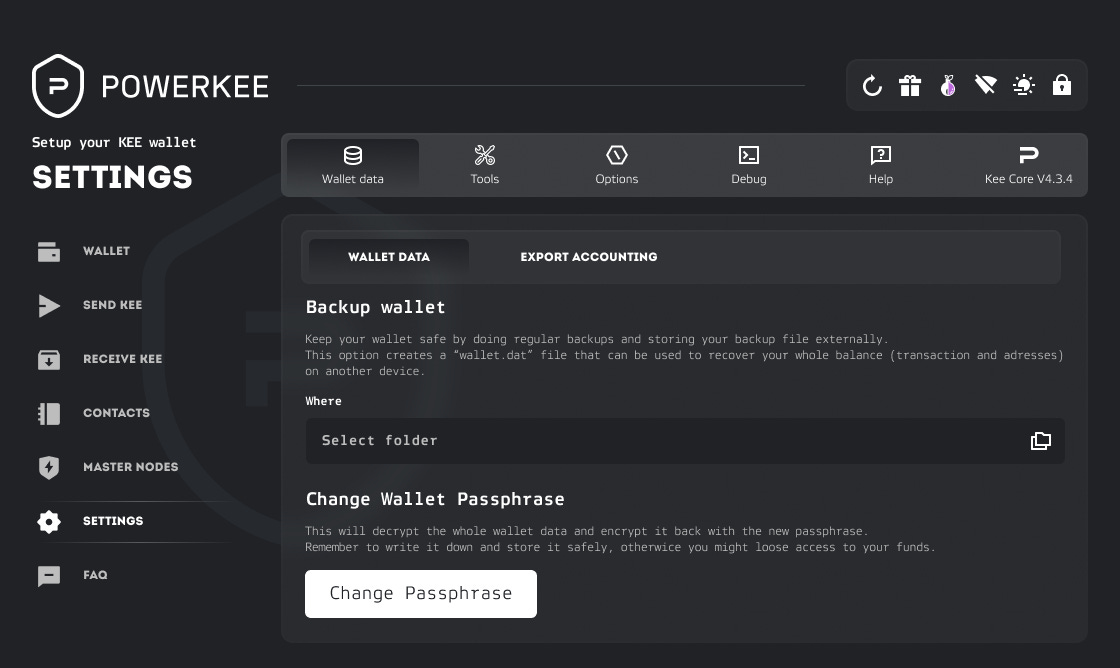Click the browse folder icon in field
This screenshot has width=1120, height=668.
(x=1041, y=441)
